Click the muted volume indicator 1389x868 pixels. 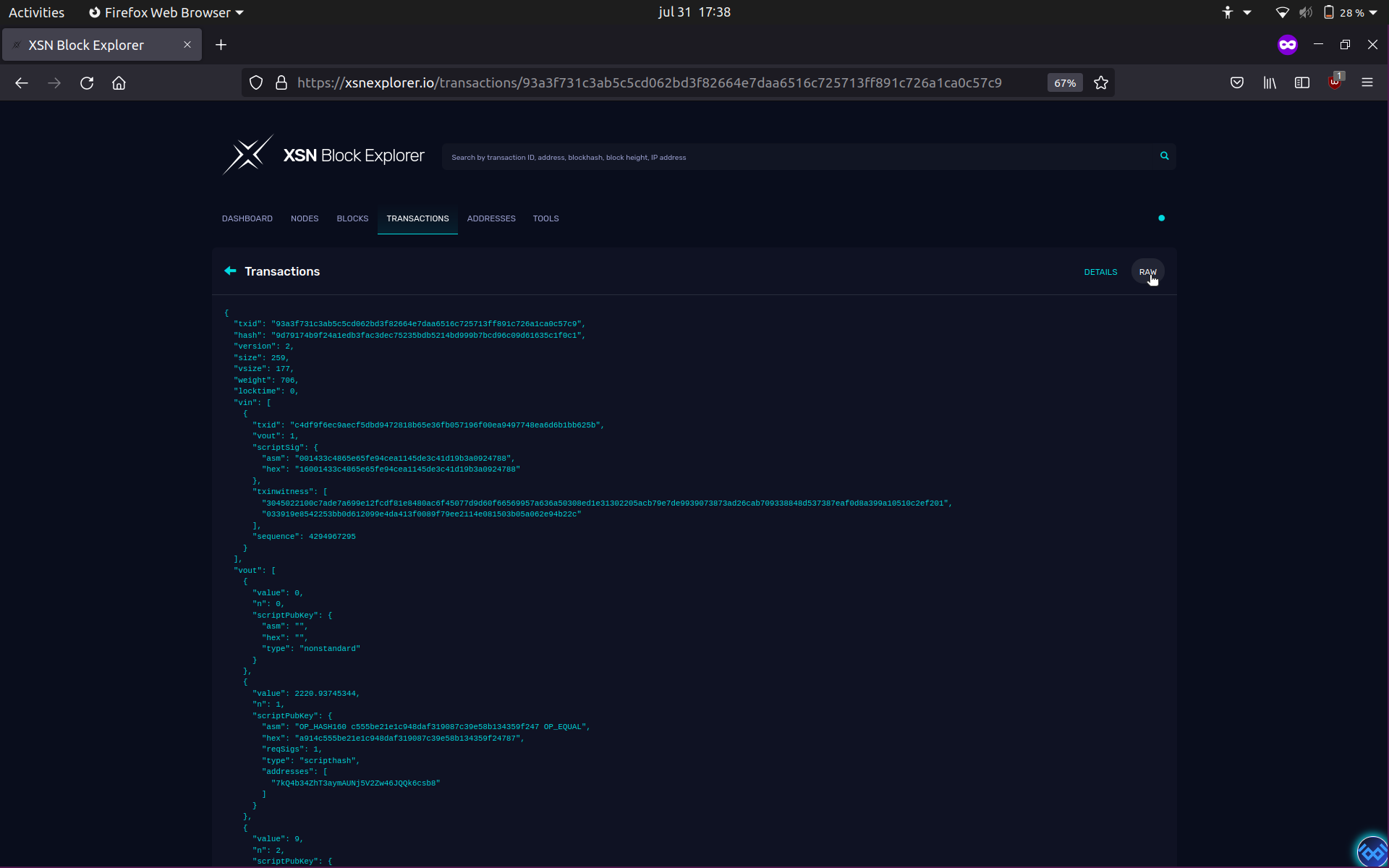1306,12
